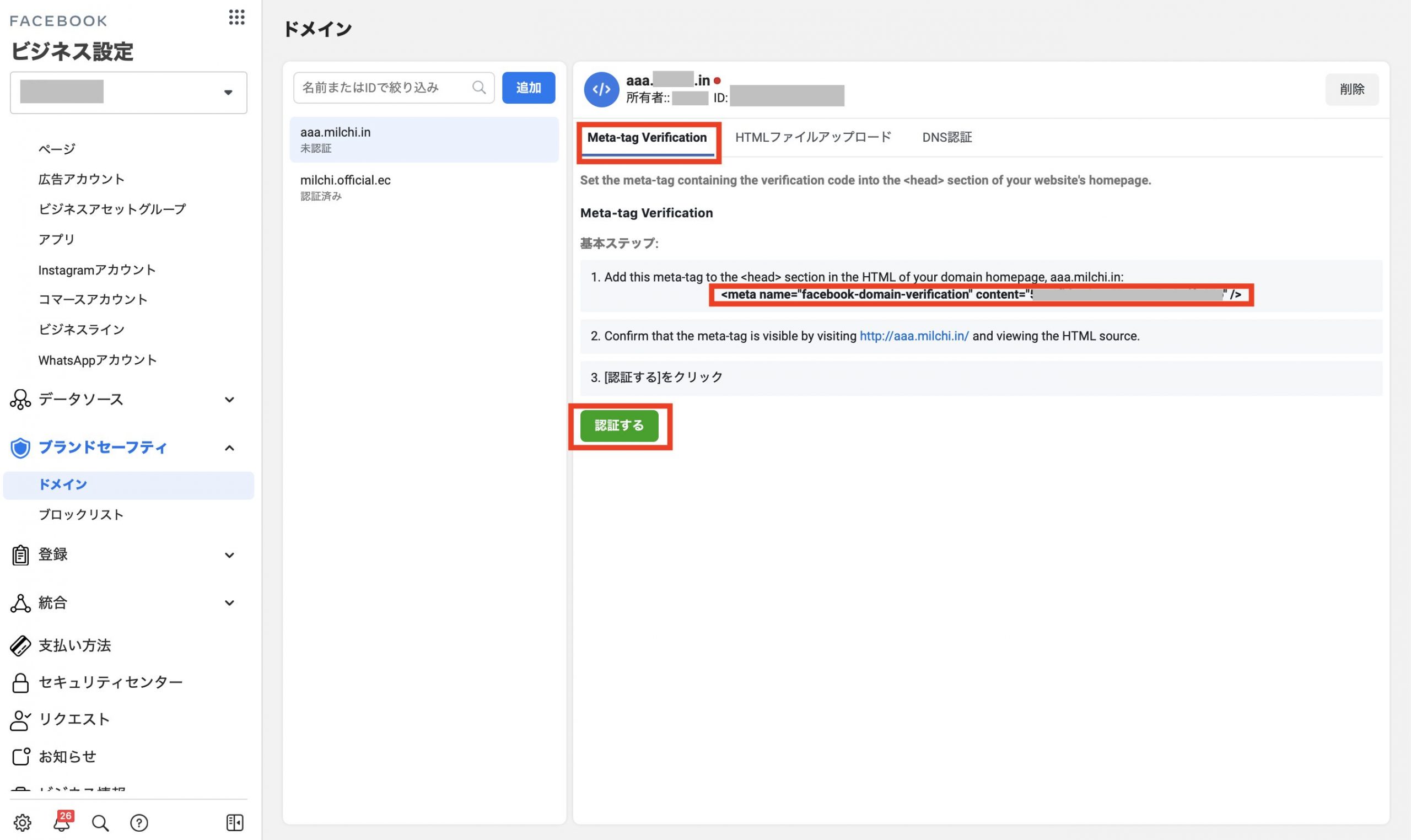Switch to DNS認証 tab
The width and height of the screenshot is (1411, 840).
click(947, 137)
